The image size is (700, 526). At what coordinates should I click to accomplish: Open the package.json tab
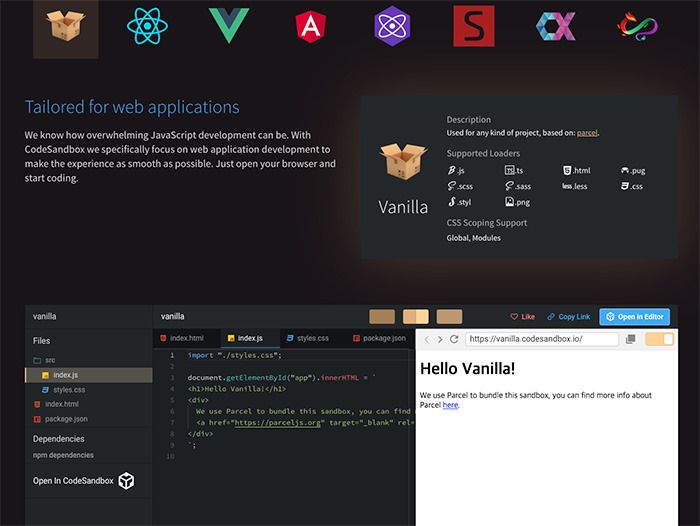point(379,338)
